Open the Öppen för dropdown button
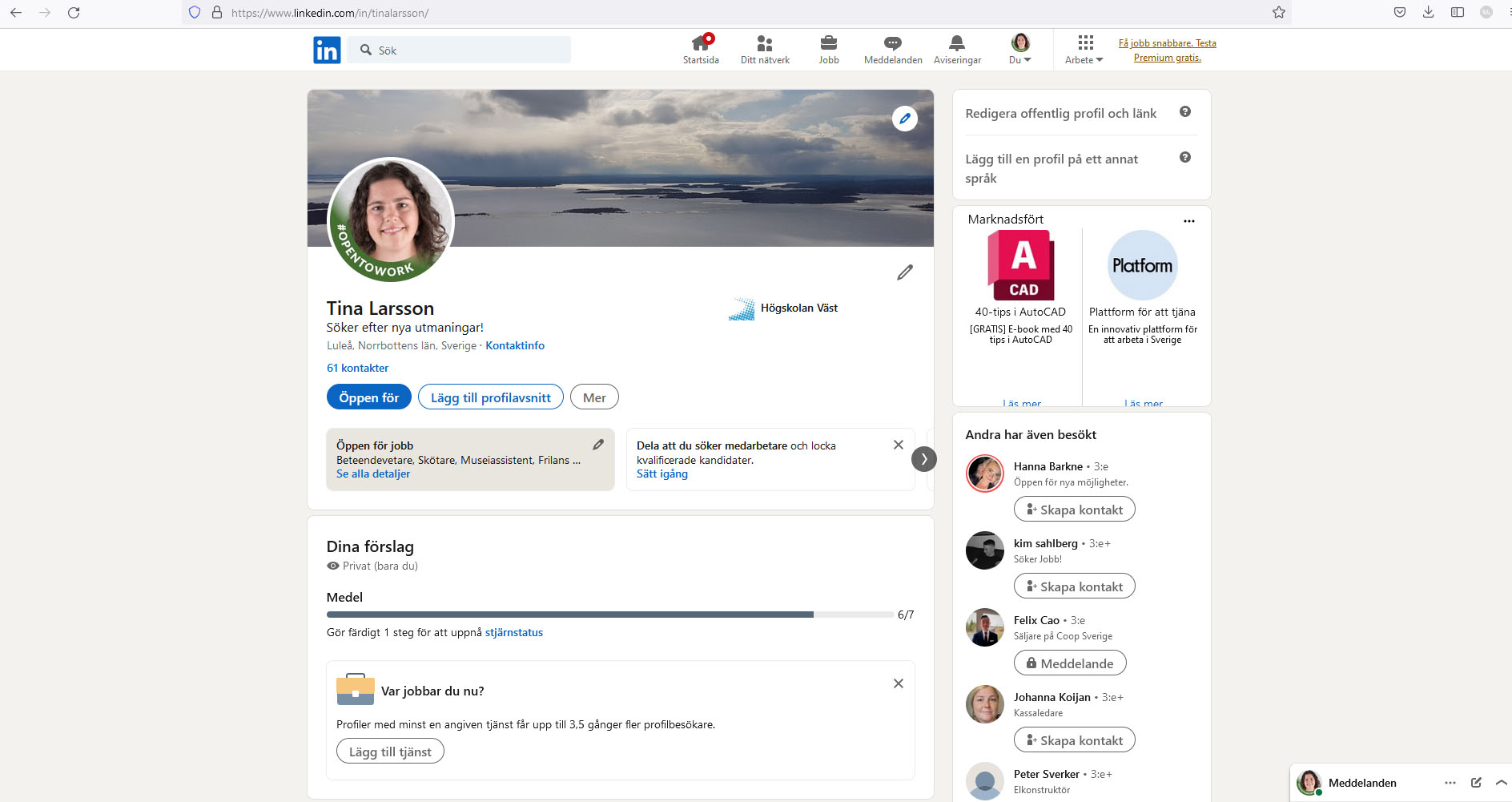The width and height of the screenshot is (1512, 802). pyautogui.click(x=369, y=397)
